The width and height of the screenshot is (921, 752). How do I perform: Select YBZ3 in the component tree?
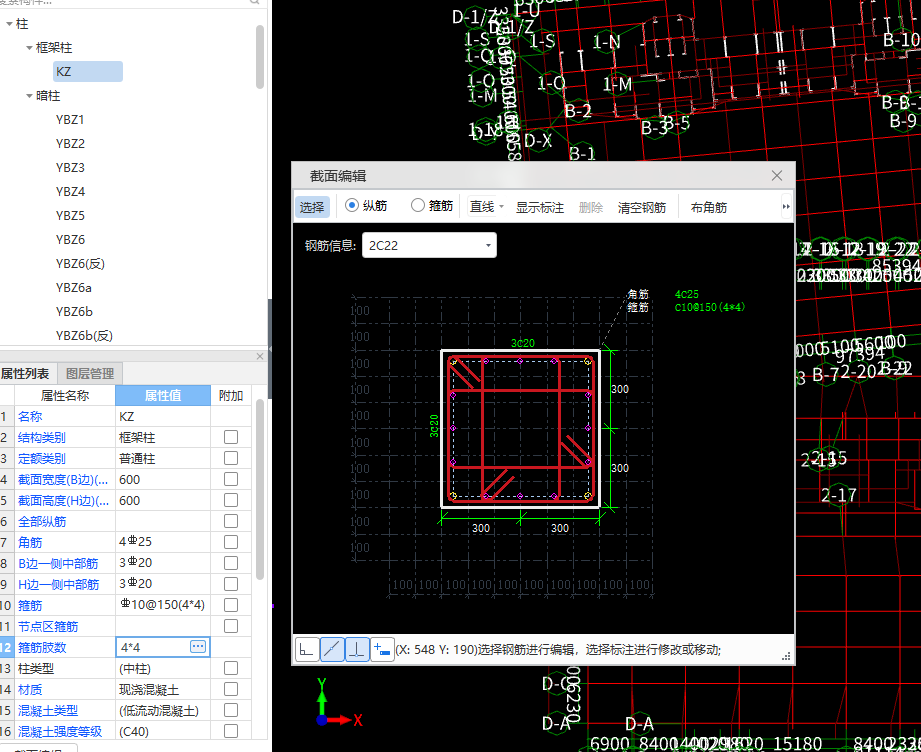point(70,168)
